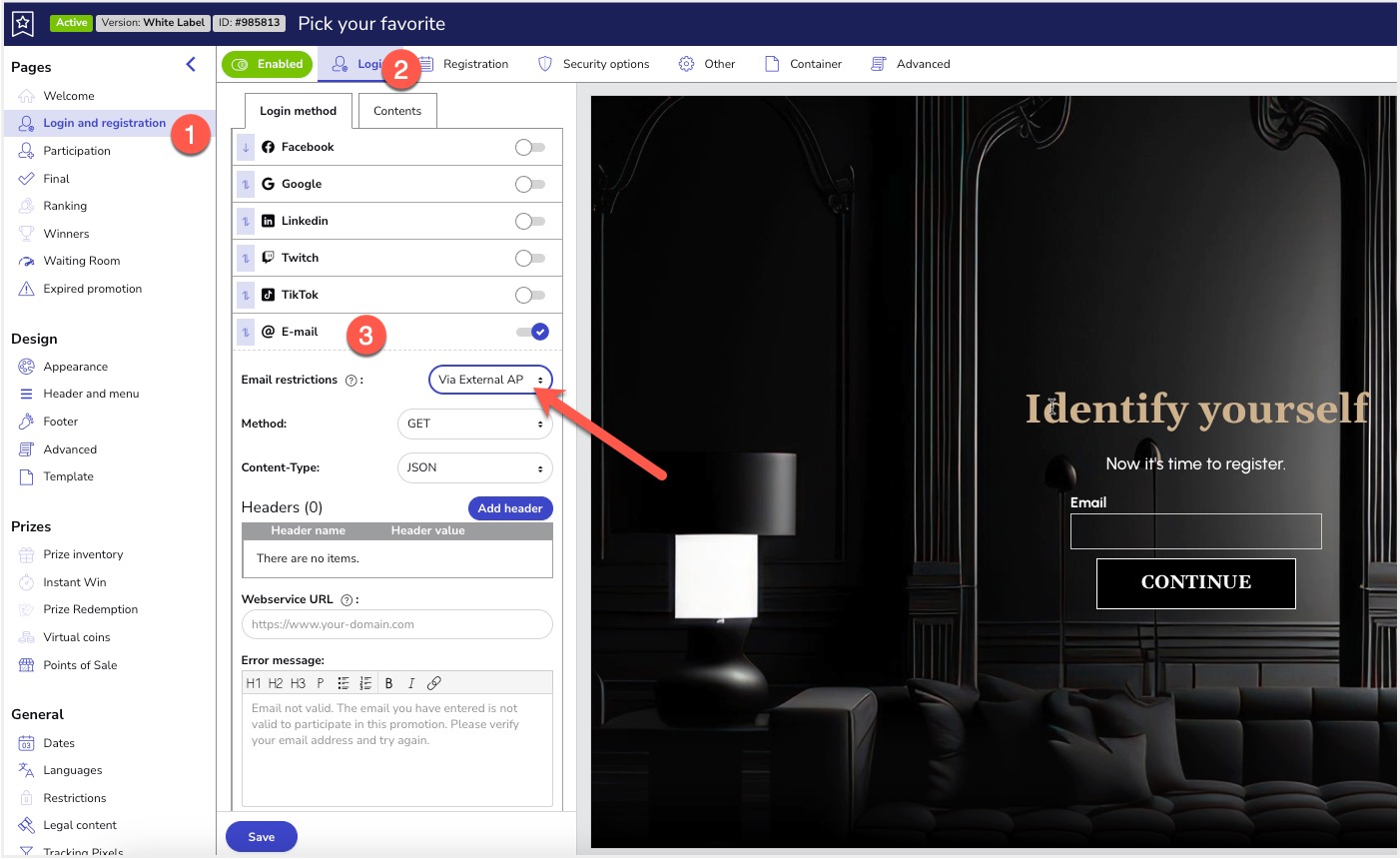The image size is (1400, 859).
Task: Click the help icon beside Email restrictions
Action: (351, 381)
